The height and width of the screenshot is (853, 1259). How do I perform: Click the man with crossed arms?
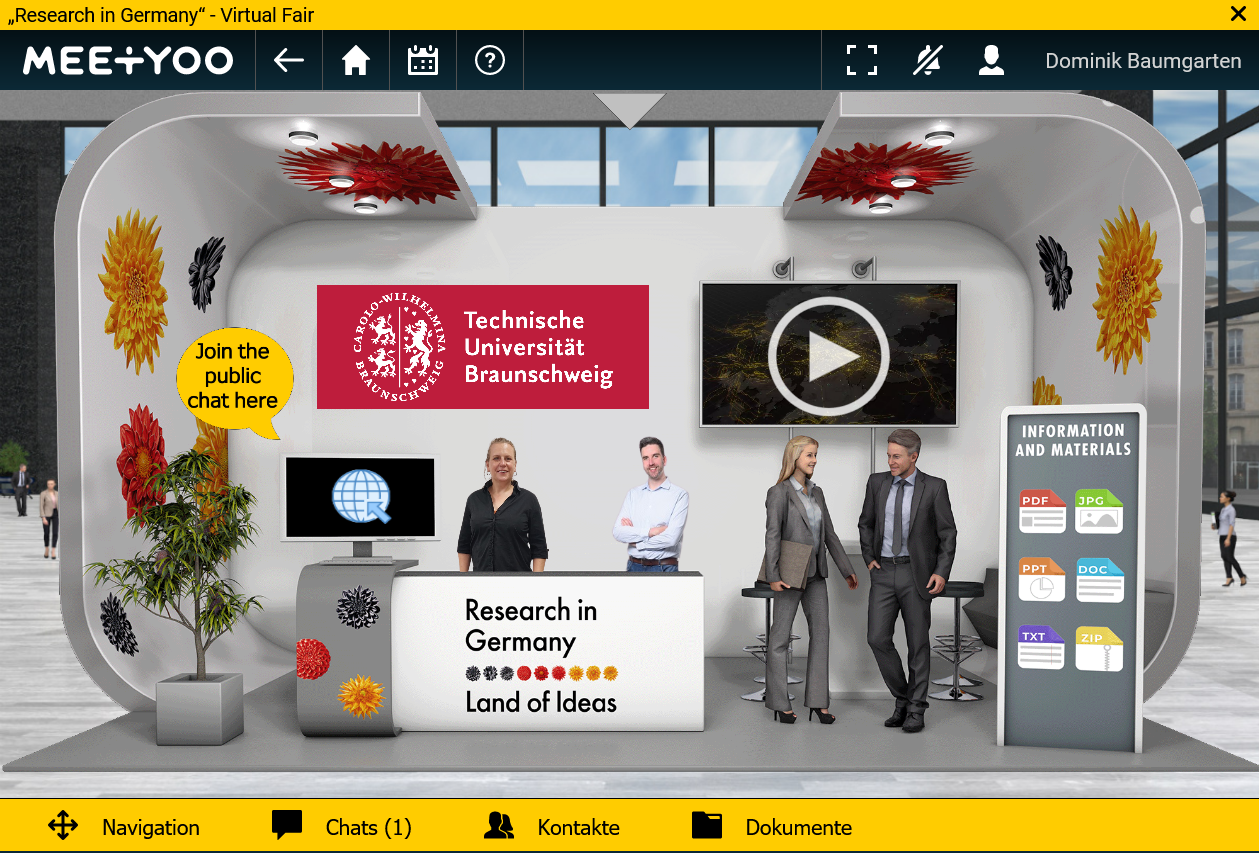(652, 504)
